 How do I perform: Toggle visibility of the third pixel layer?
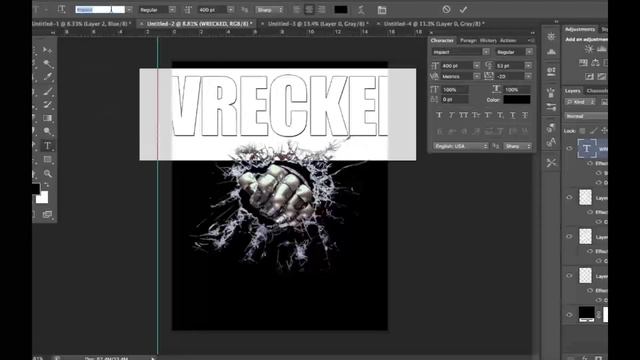coord(569,276)
